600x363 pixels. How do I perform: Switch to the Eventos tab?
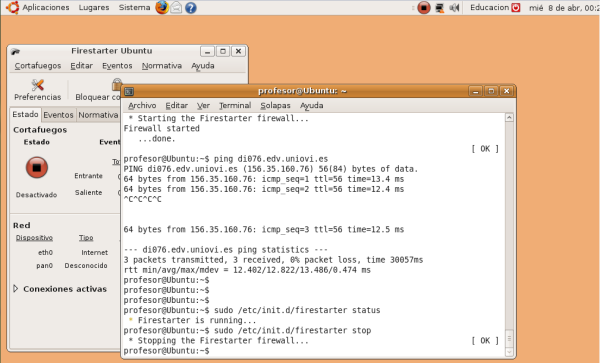[58, 115]
